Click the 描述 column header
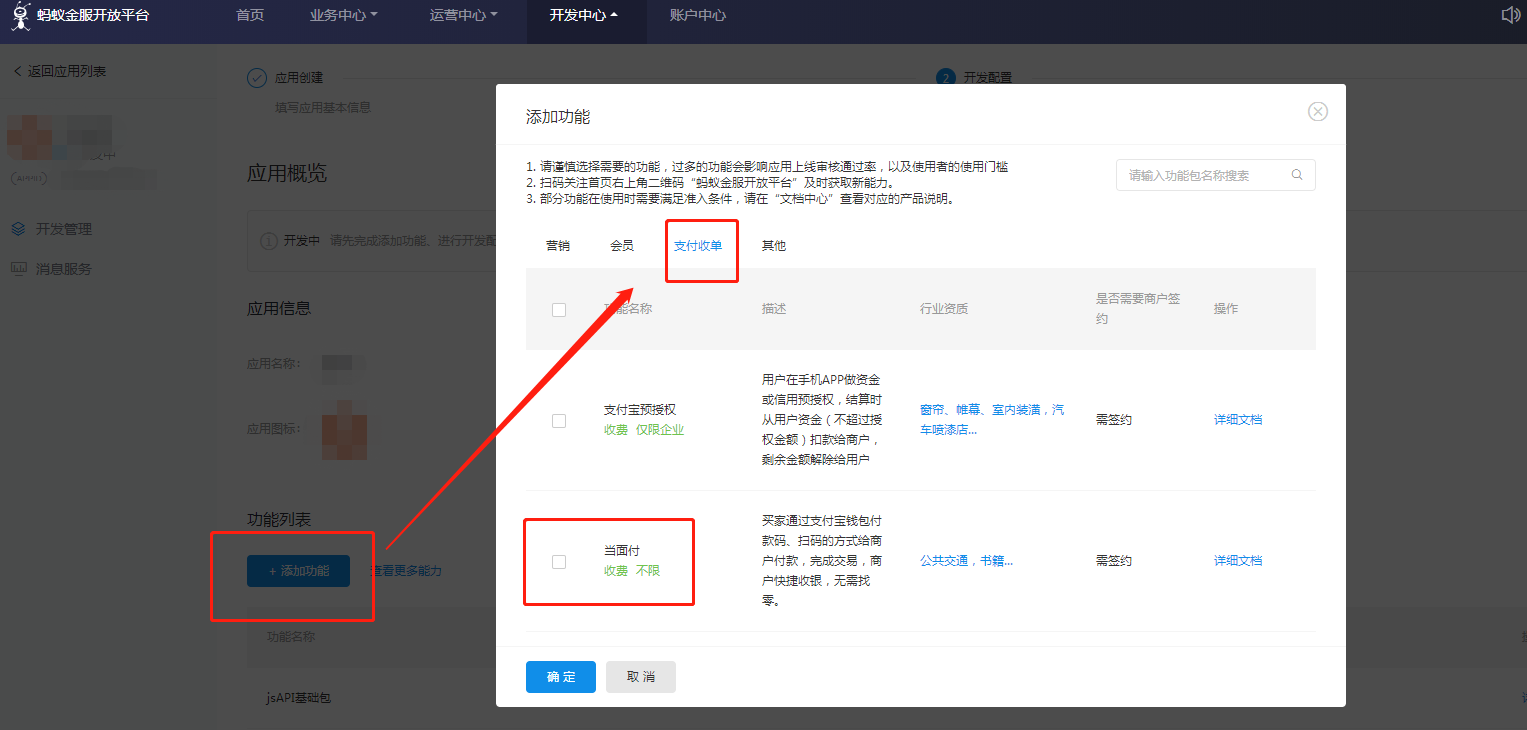The height and width of the screenshot is (730, 1527). point(774,309)
